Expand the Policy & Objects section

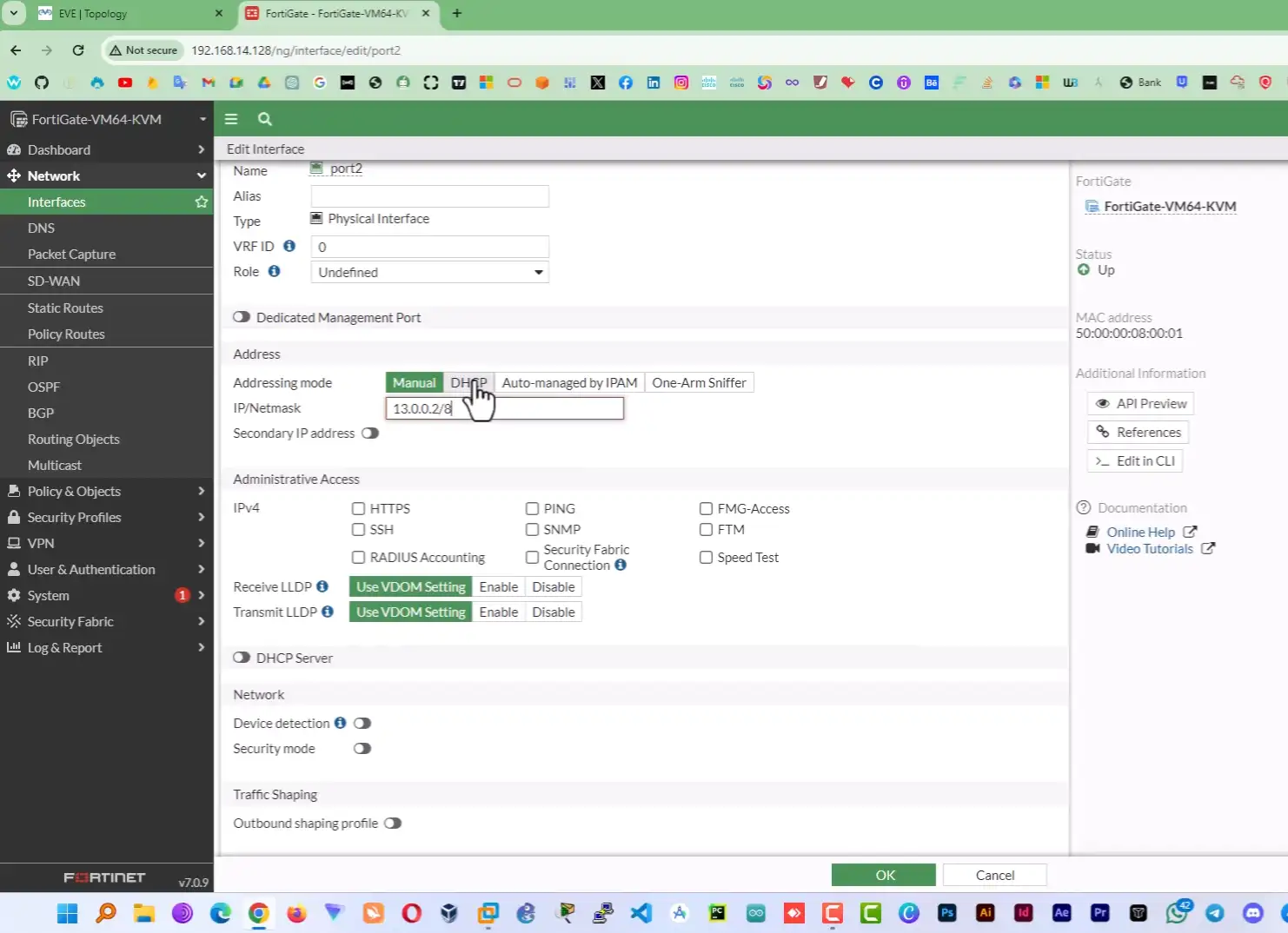74,491
